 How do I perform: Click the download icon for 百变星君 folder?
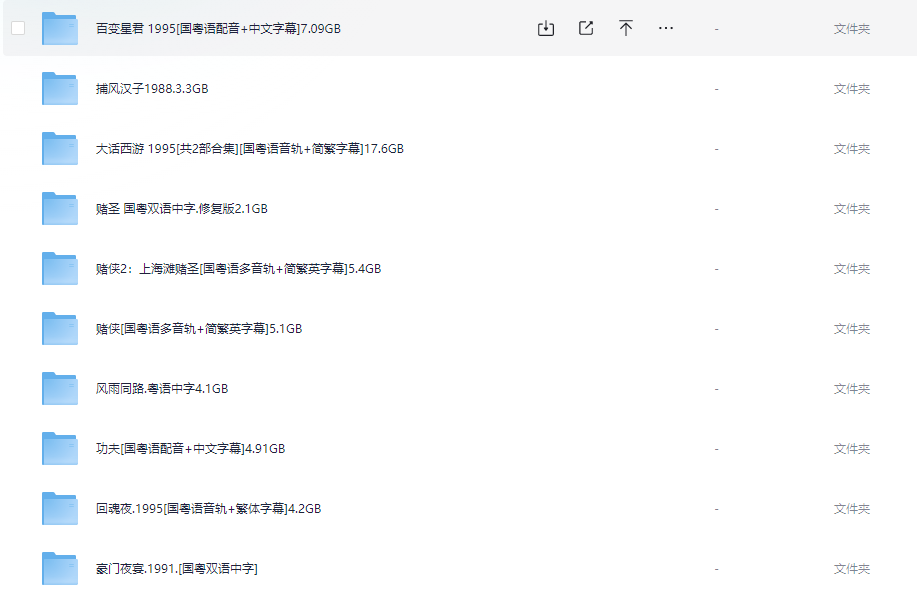(x=545, y=29)
